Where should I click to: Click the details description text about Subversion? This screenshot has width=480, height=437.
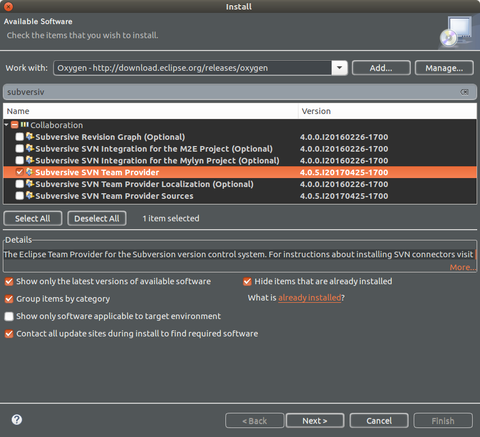tap(238, 254)
